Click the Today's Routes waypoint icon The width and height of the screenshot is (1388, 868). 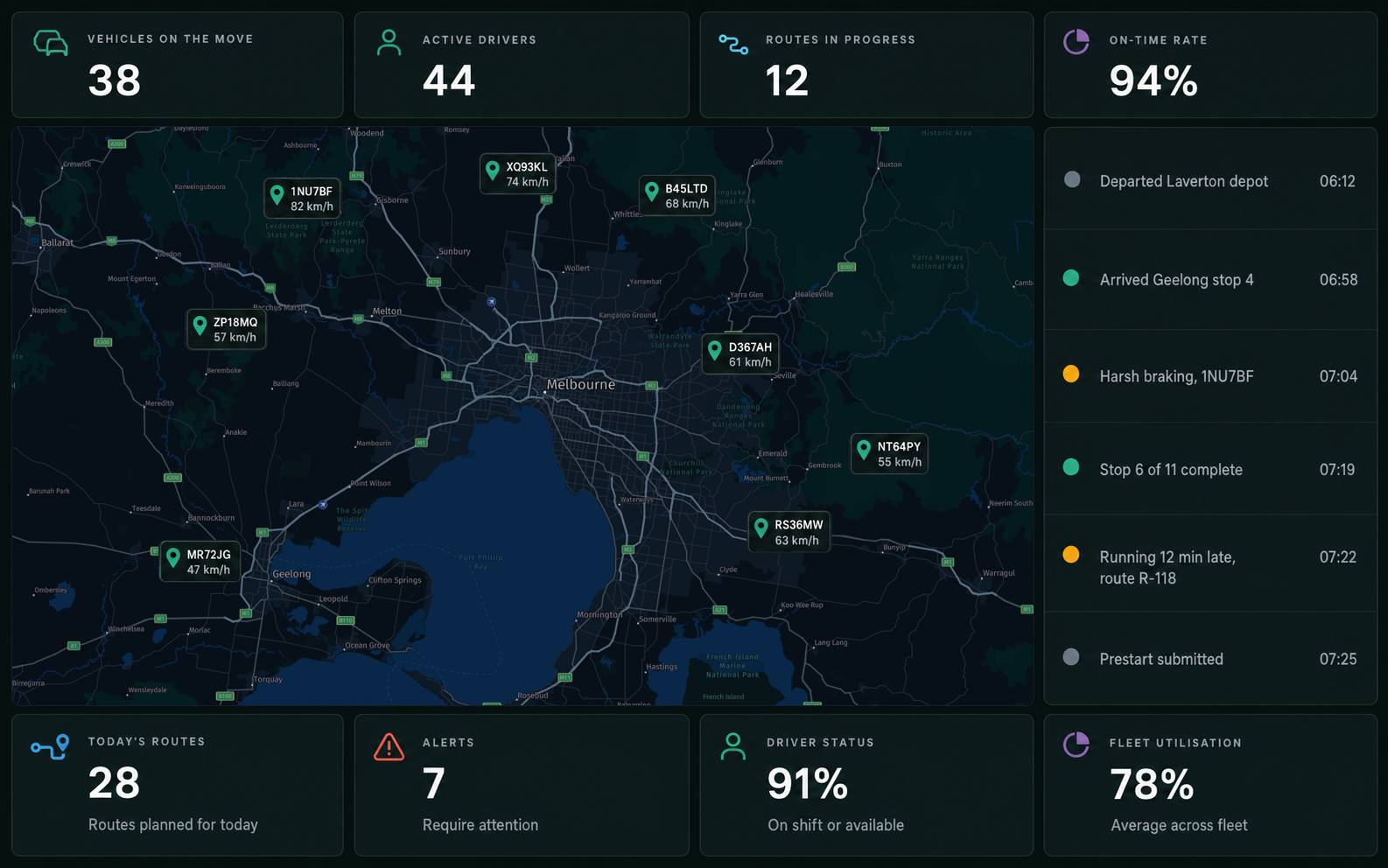50,746
